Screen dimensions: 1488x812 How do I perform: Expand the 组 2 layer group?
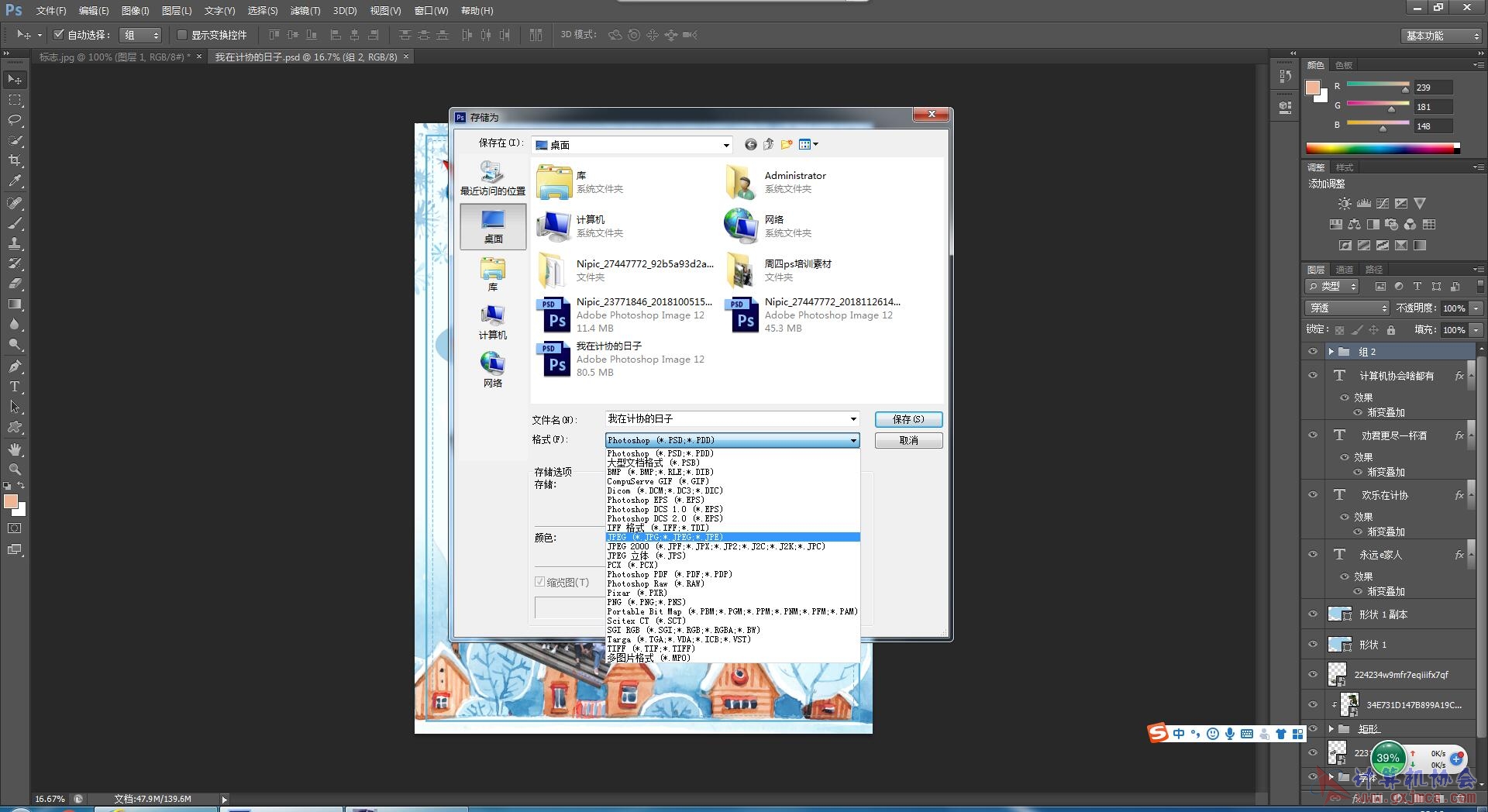(1331, 352)
